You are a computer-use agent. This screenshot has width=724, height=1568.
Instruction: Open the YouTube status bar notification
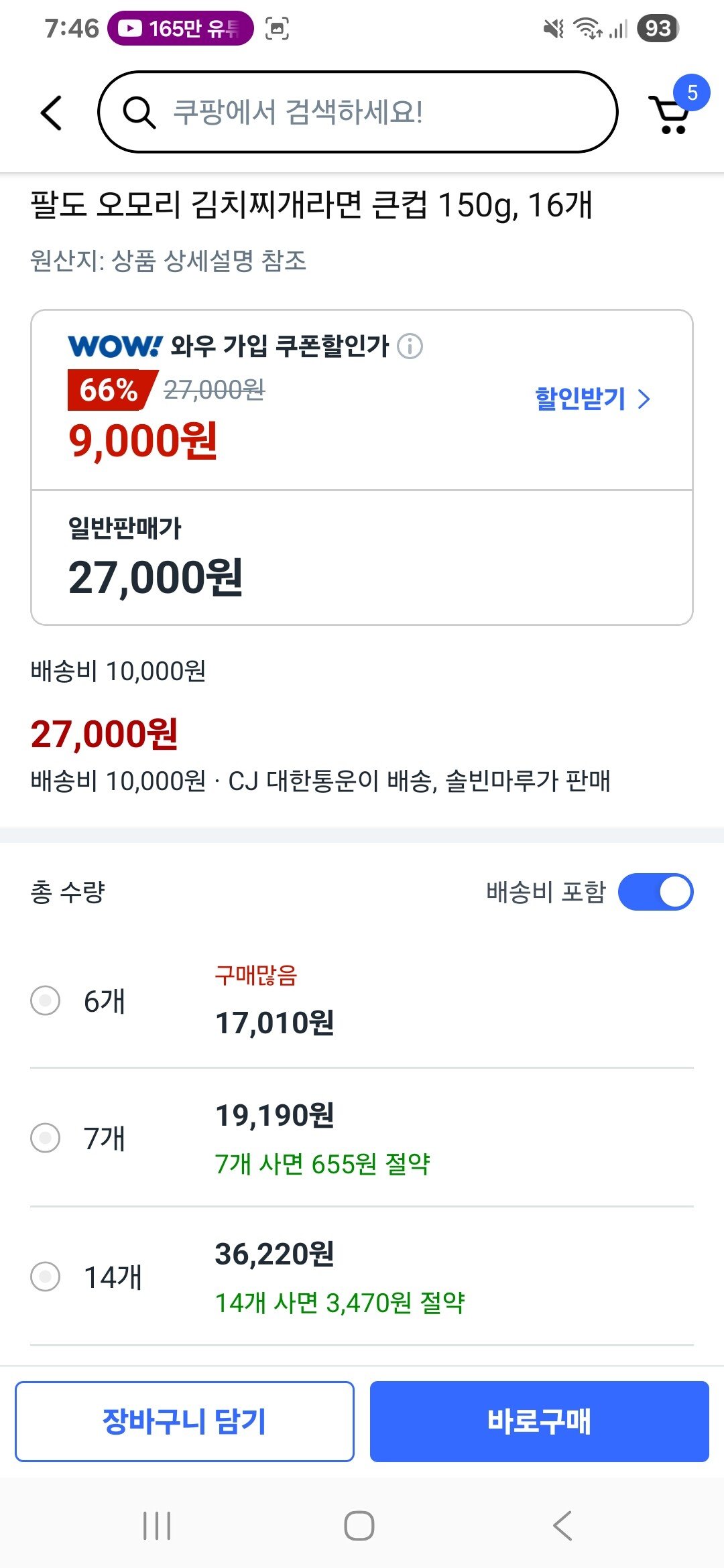tap(180, 28)
